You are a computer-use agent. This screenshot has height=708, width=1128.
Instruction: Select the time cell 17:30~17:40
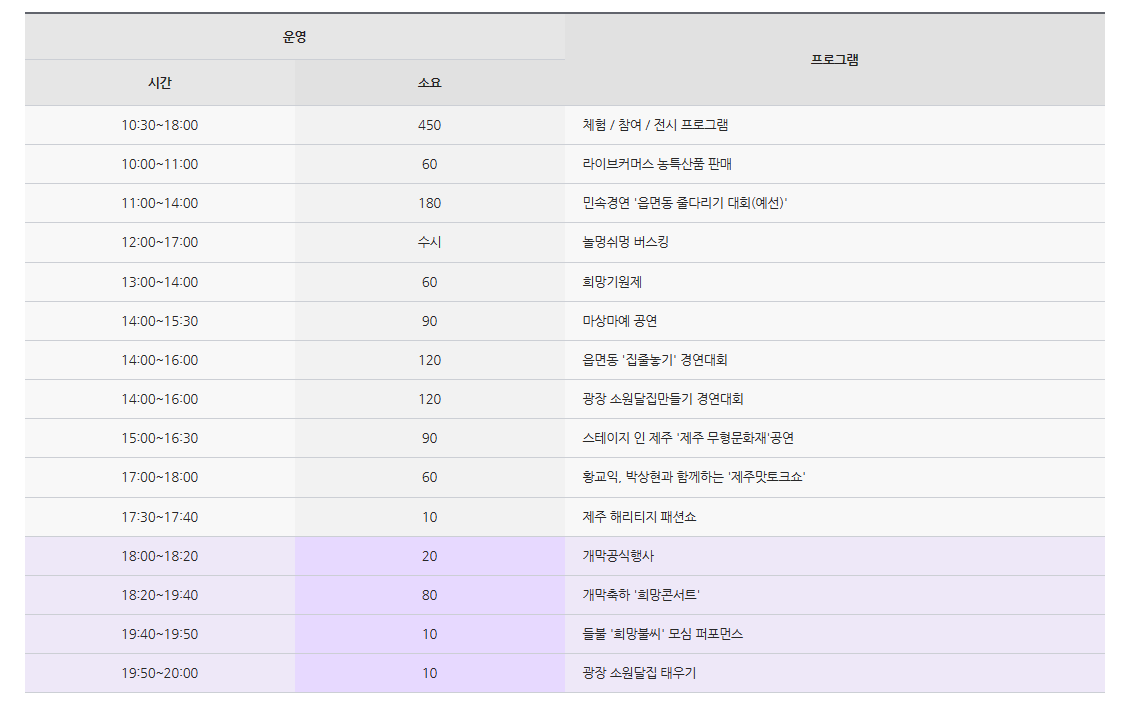(160, 517)
